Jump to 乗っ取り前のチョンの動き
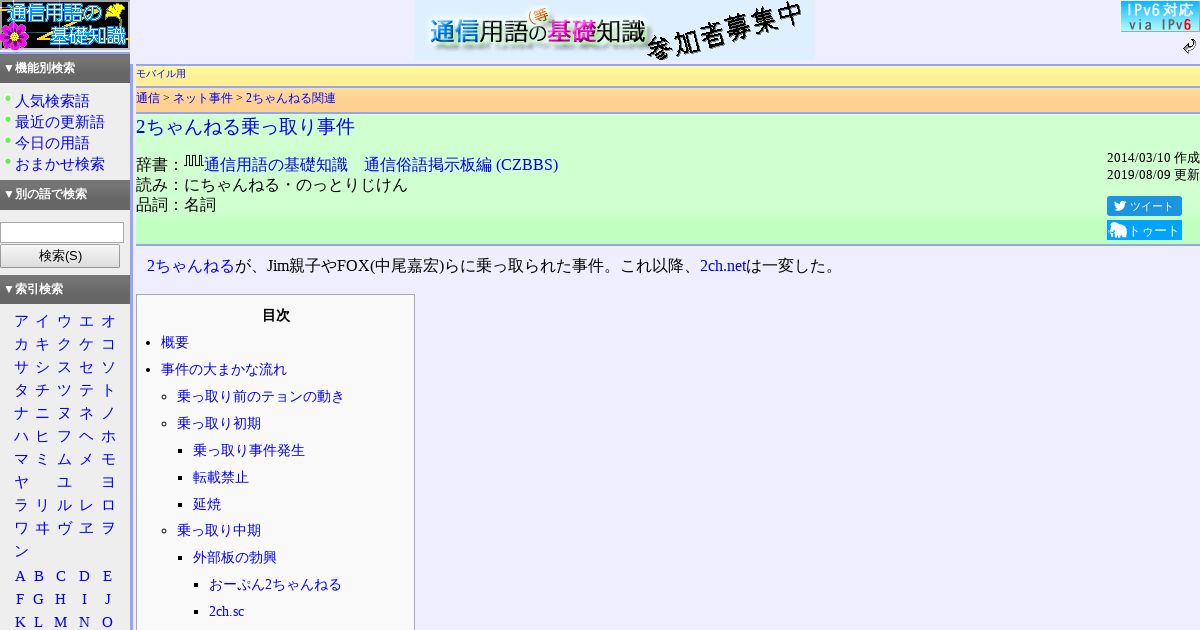The height and width of the screenshot is (630, 1200). click(261, 396)
